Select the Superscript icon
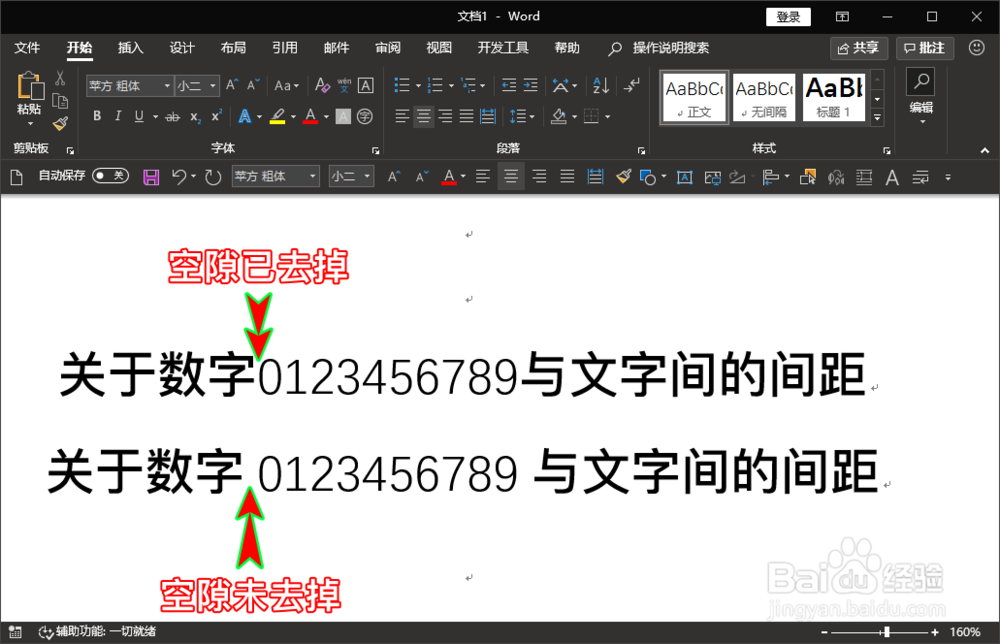Image resolution: width=1000 pixels, height=644 pixels. [x=217, y=116]
